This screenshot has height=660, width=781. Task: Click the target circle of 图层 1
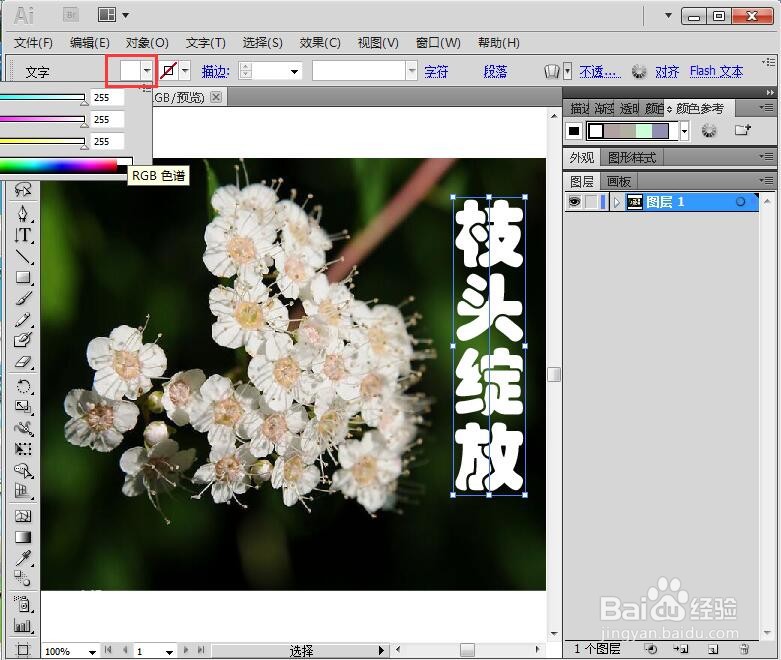(x=740, y=202)
